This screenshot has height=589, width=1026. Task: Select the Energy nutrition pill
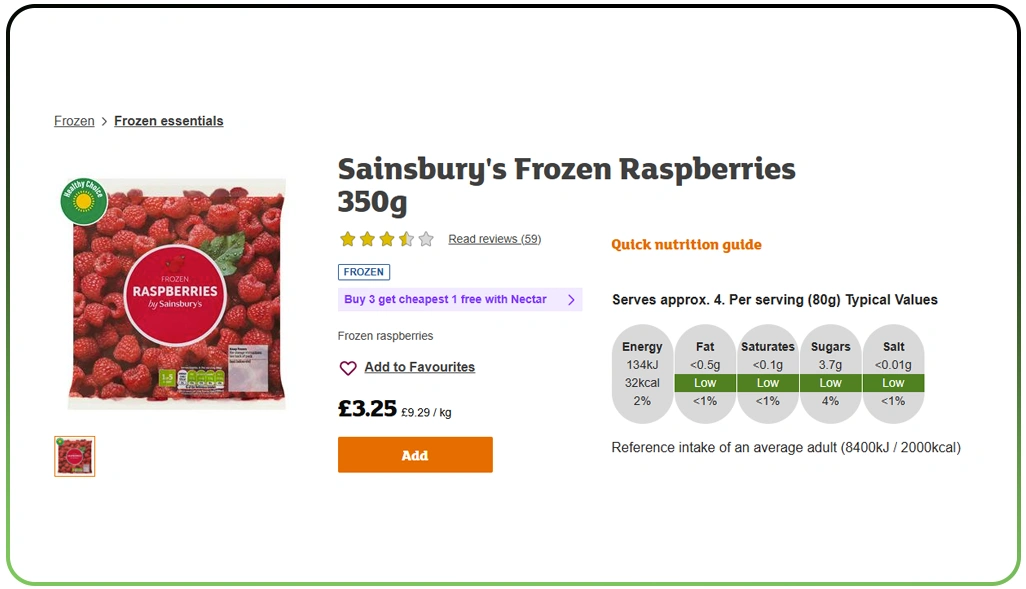coord(642,374)
